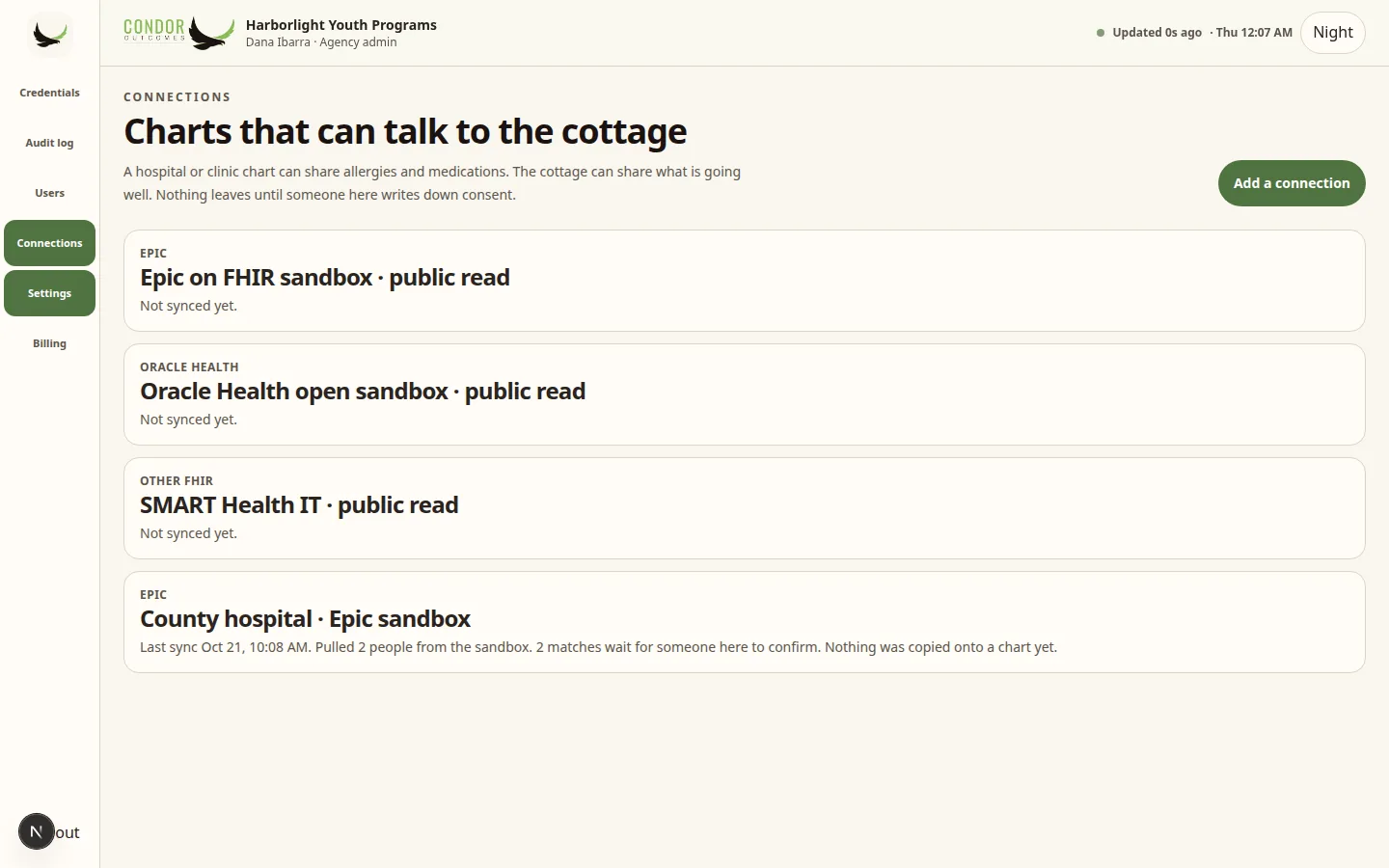Click the description paragraph about sharing allergies
This screenshot has width=1389, height=868.
(x=432, y=183)
